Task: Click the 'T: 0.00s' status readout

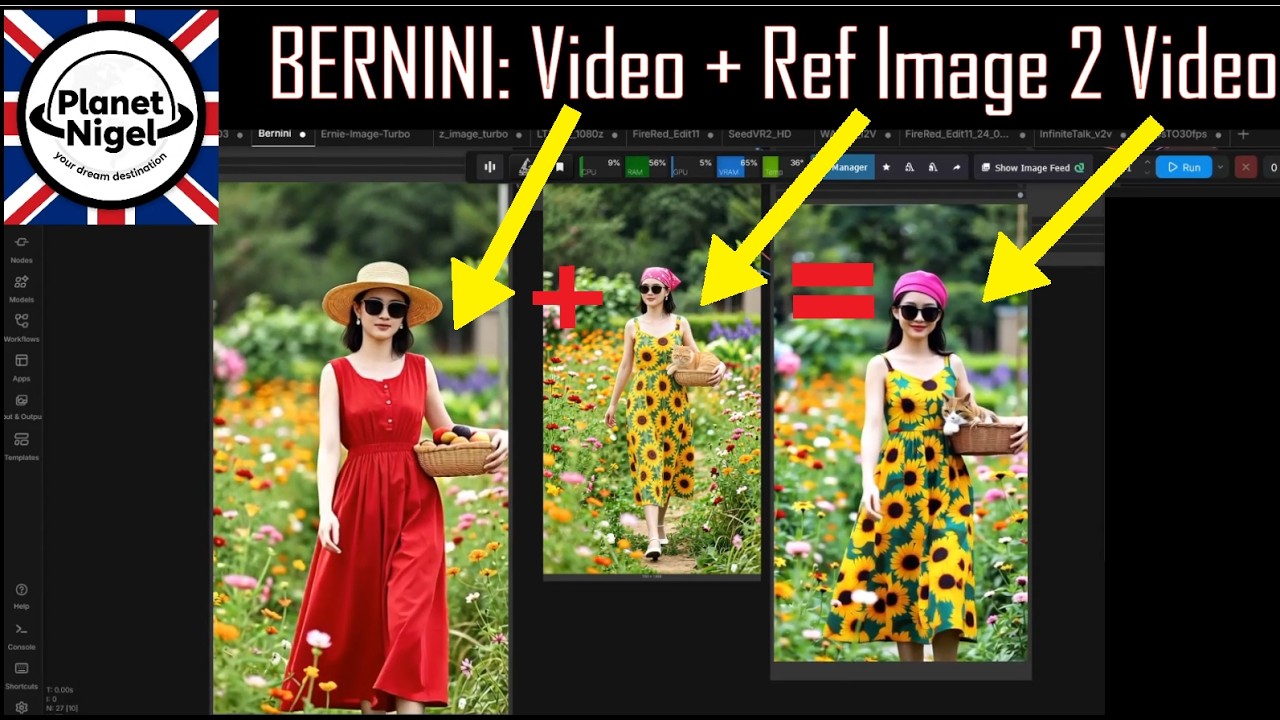Action: 60,690
